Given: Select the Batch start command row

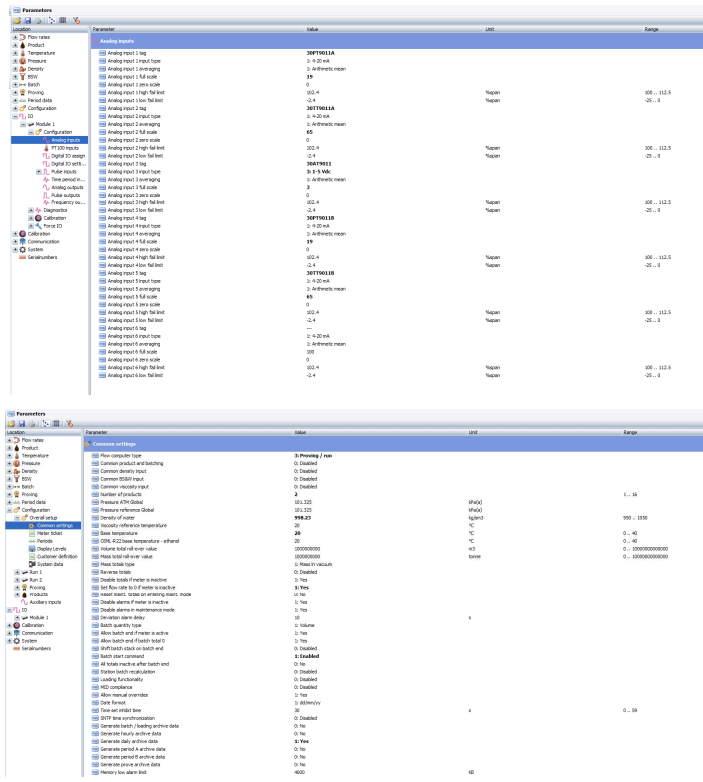Looking at the screenshot, I should [x=393, y=656].
